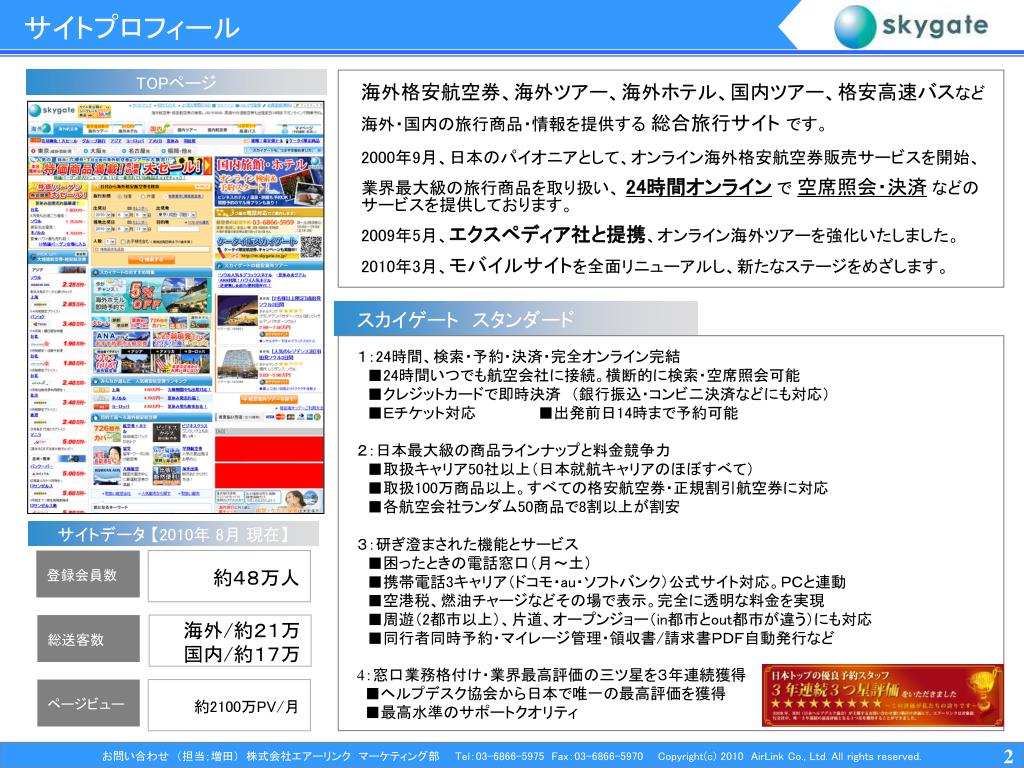Click heading 4:窓口業務格付け・業界最高評価の三ツ星
The height and width of the screenshot is (768, 1024).
click(551, 675)
